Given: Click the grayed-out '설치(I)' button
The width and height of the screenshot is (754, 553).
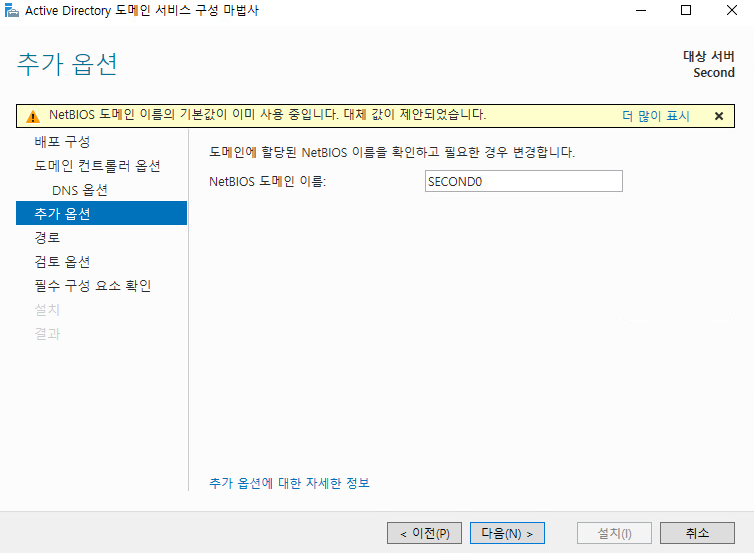Looking at the screenshot, I should 615,533.
